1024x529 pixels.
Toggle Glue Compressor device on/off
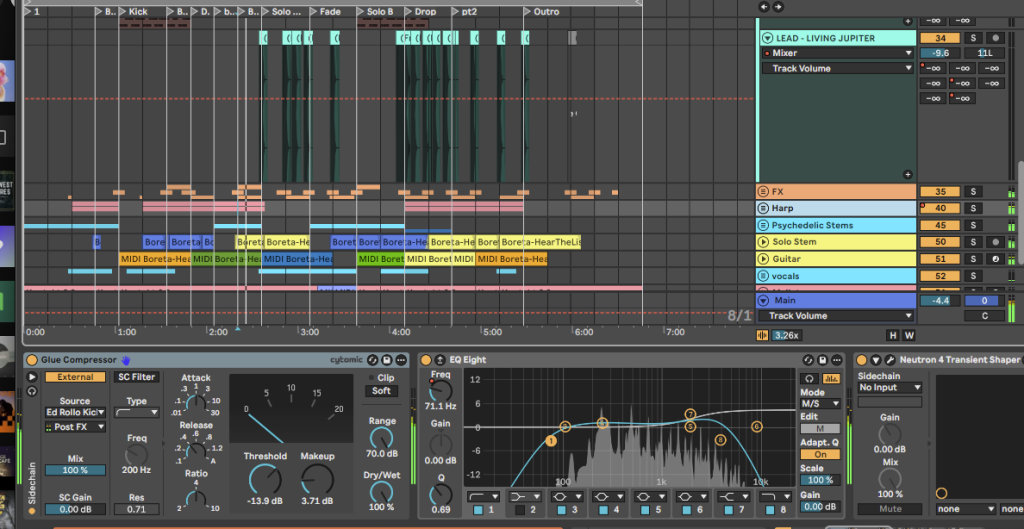pyautogui.click(x=32, y=360)
